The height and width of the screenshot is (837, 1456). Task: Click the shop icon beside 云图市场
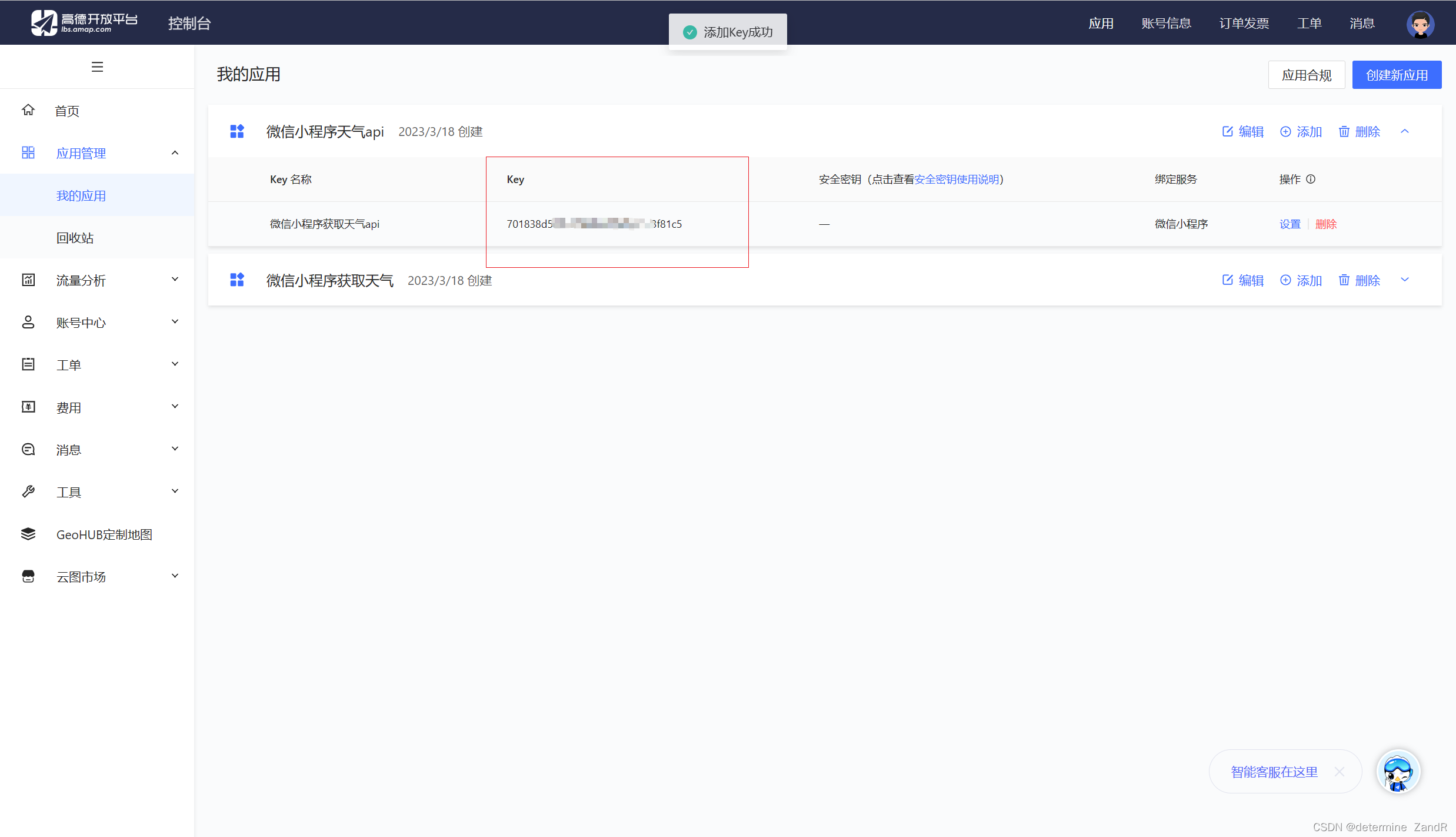click(x=28, y=576)
